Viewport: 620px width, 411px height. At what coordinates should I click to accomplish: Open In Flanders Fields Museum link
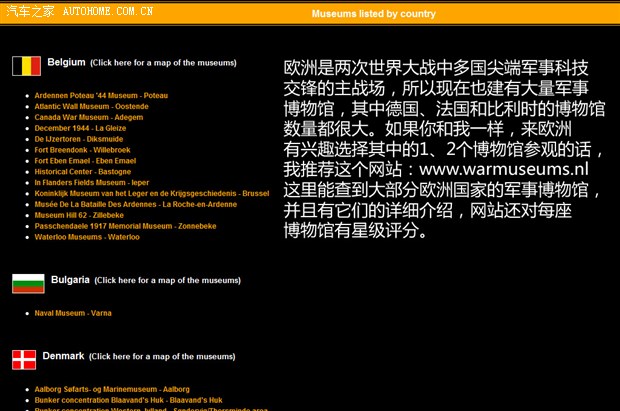pyautogui.click(x=91, y=182)
